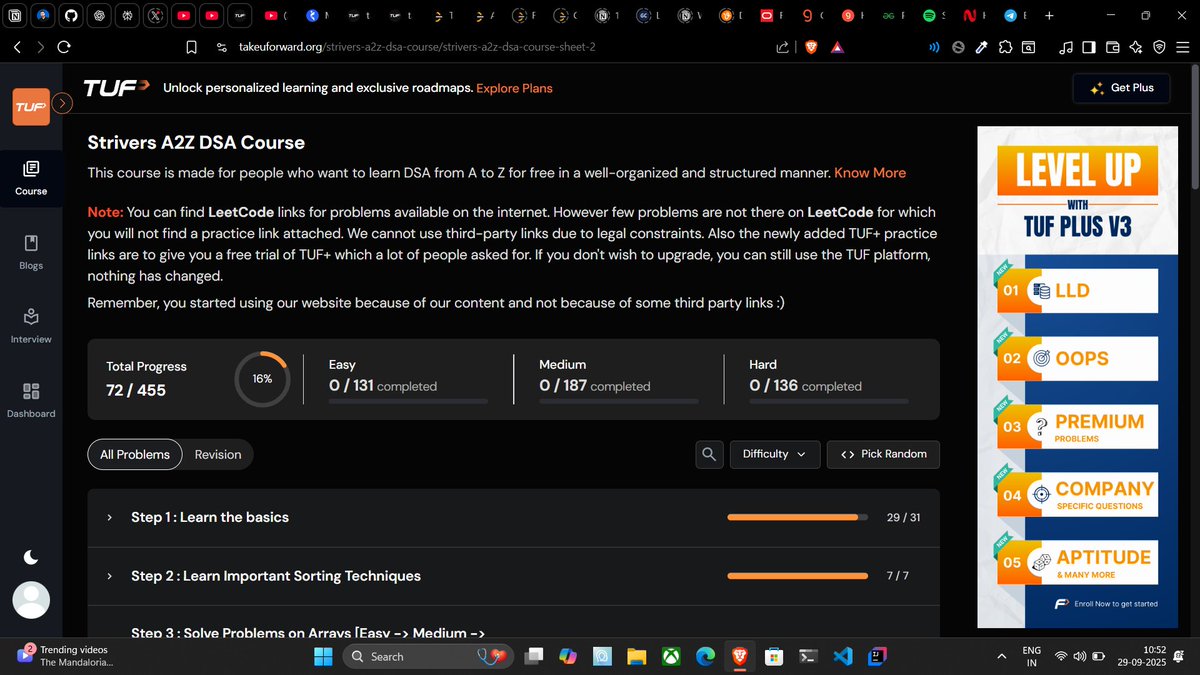Screen dimensions: 1200x675
Task: Click the browser forward button
Action: click(40, 47)
